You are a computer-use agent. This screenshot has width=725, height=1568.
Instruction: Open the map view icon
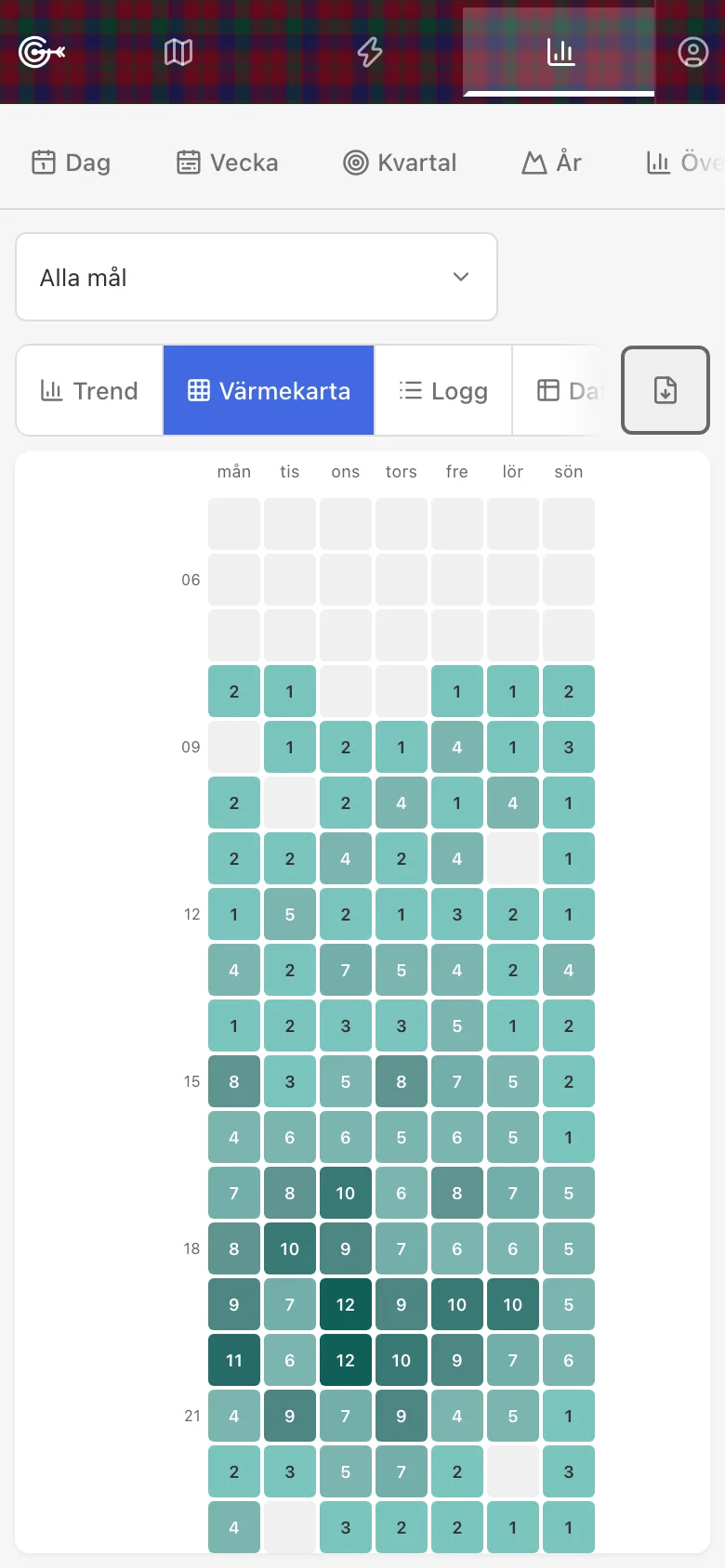pyautogui.click(x=178, y=53)
